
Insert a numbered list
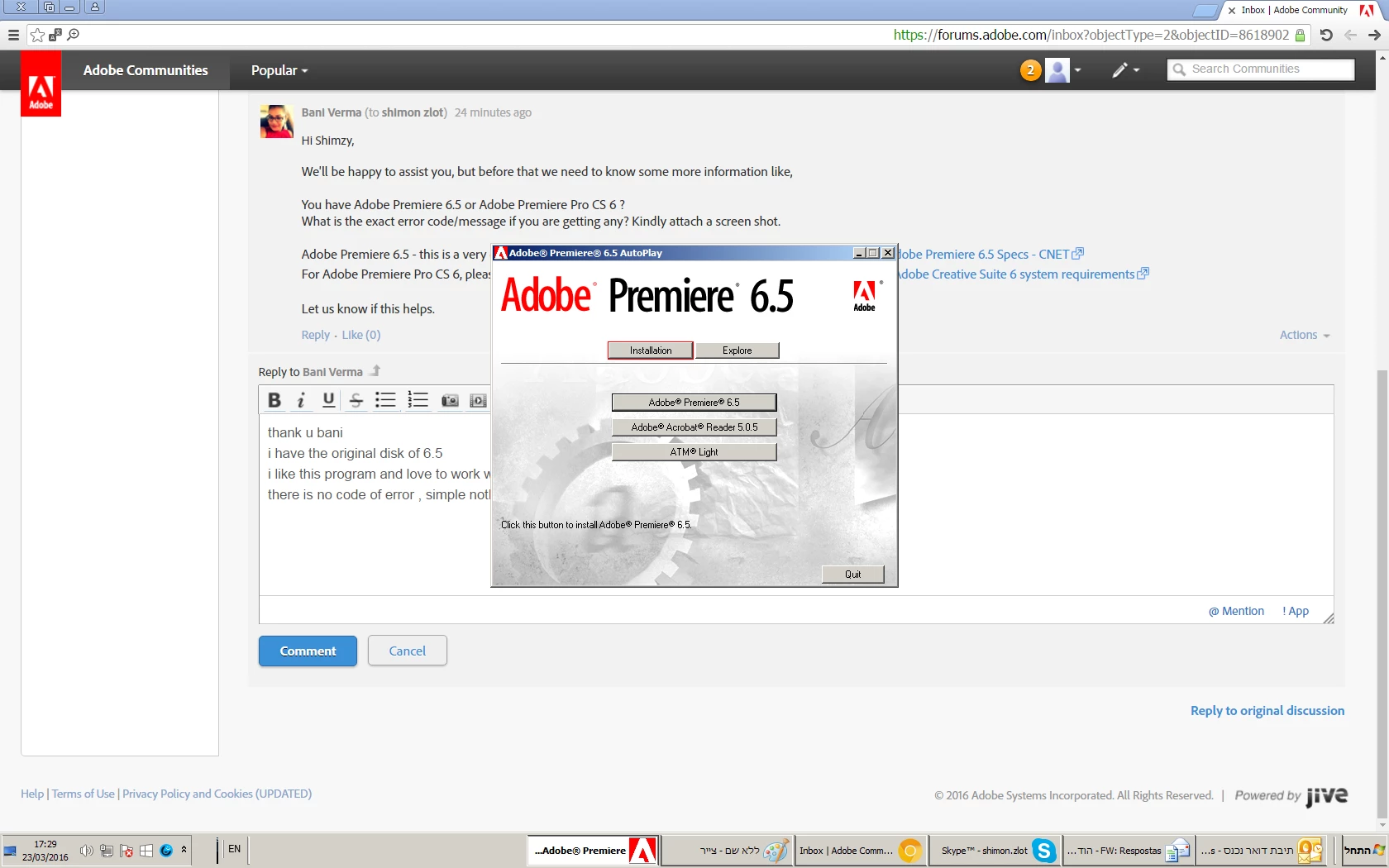(x=418, y=400)
